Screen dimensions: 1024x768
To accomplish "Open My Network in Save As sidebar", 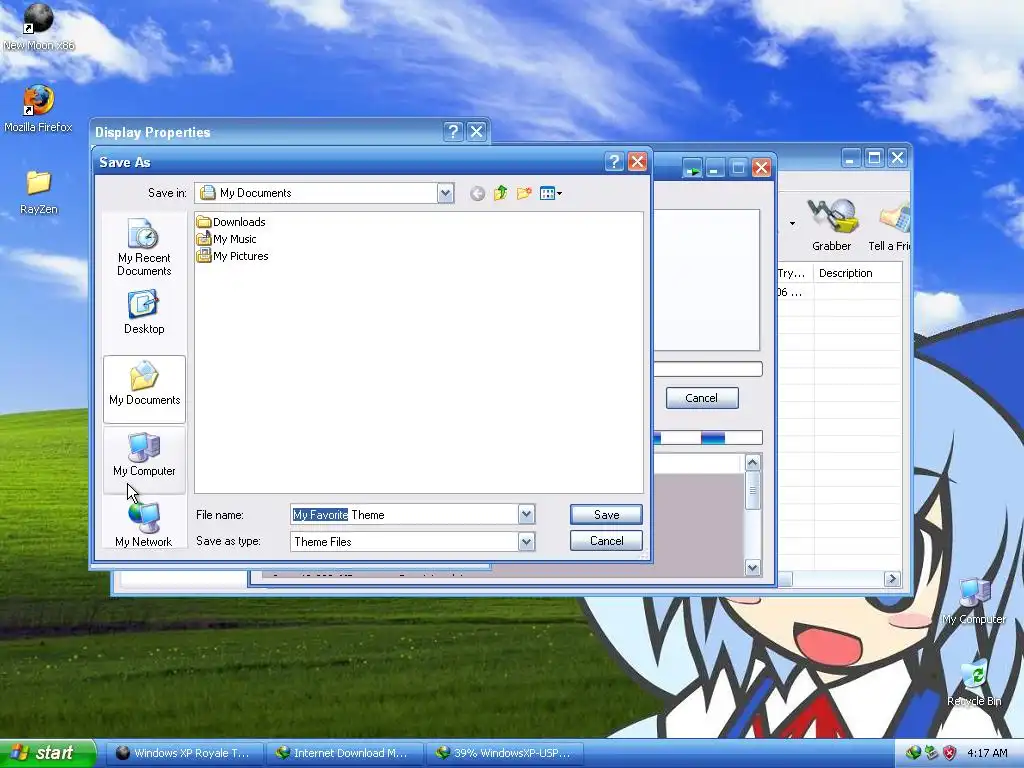I will 144,524.
